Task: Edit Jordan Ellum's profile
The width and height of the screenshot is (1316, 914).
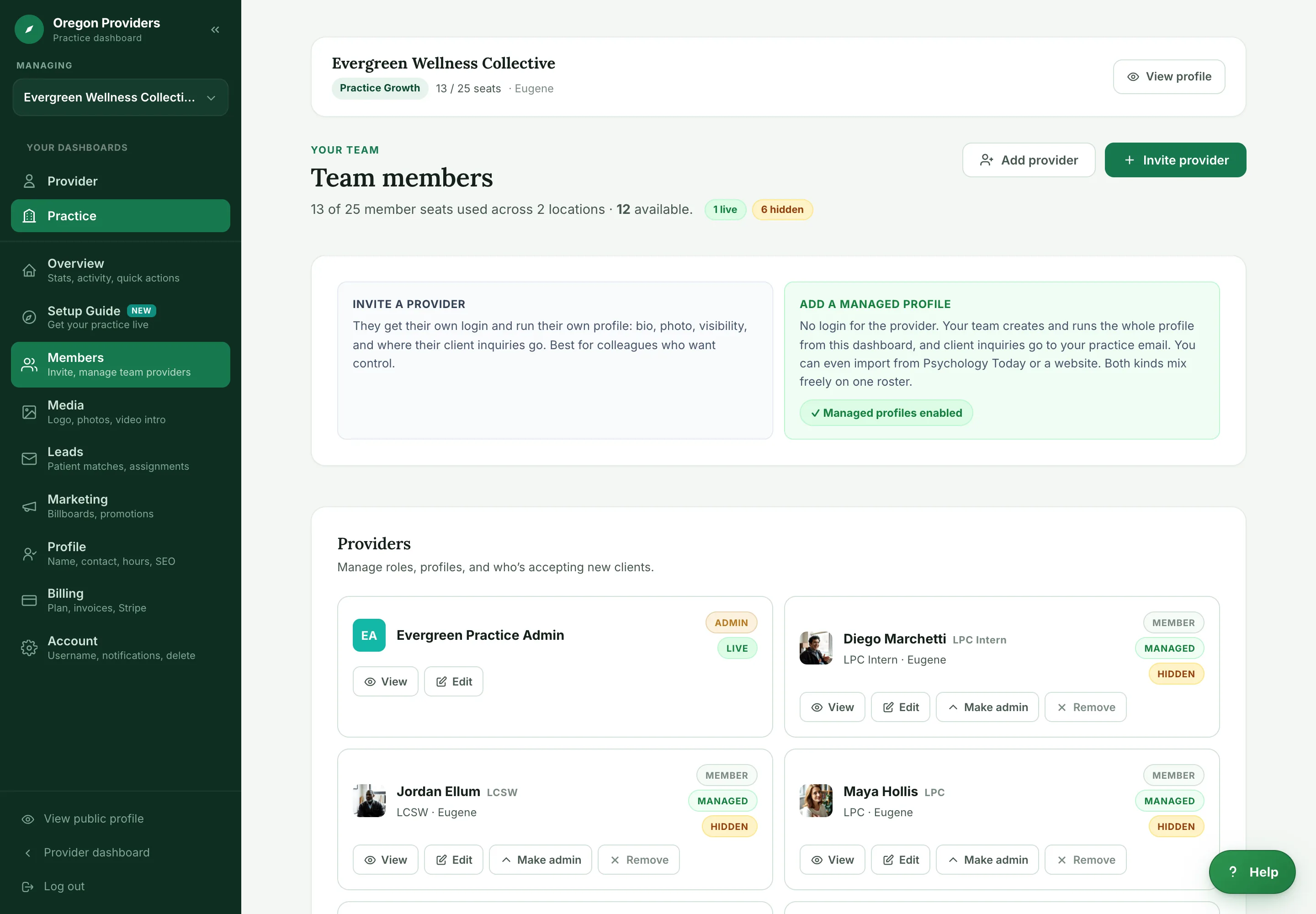Action: 454,860
